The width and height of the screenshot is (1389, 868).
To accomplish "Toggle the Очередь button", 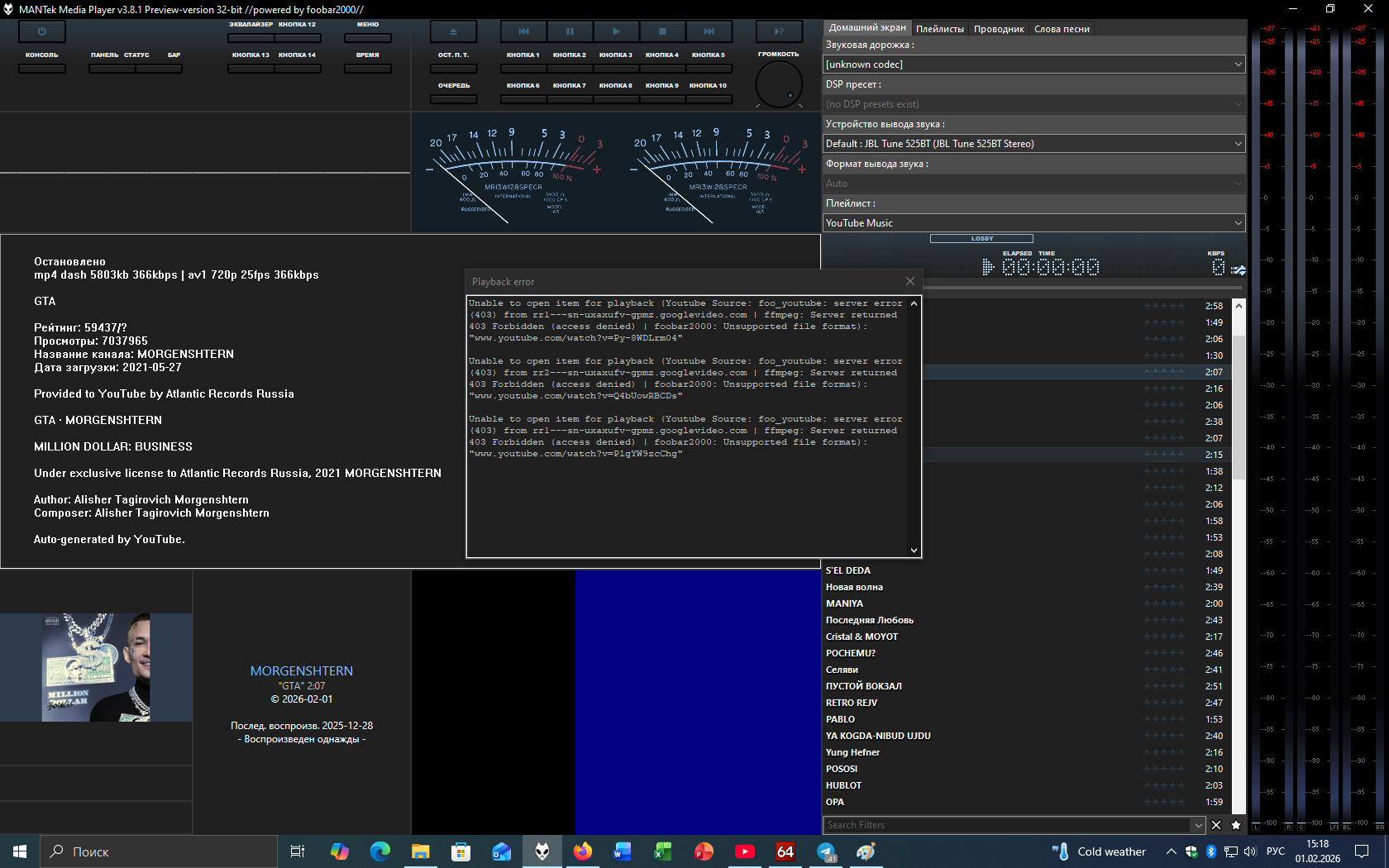I will click(453, 99).
